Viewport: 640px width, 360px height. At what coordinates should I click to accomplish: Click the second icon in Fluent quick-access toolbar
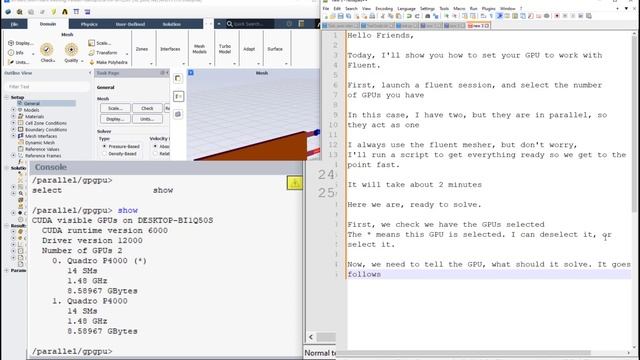click(19, 12)
